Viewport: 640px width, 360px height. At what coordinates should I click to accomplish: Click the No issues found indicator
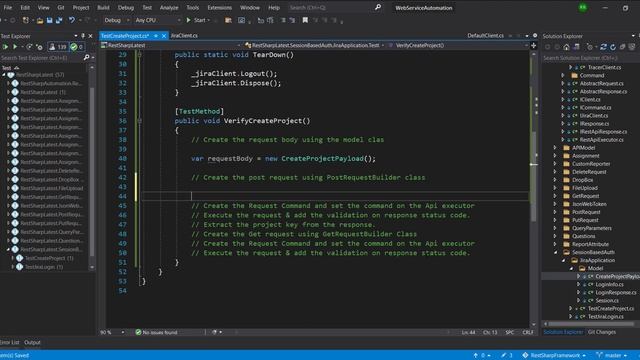coord(156,332)
